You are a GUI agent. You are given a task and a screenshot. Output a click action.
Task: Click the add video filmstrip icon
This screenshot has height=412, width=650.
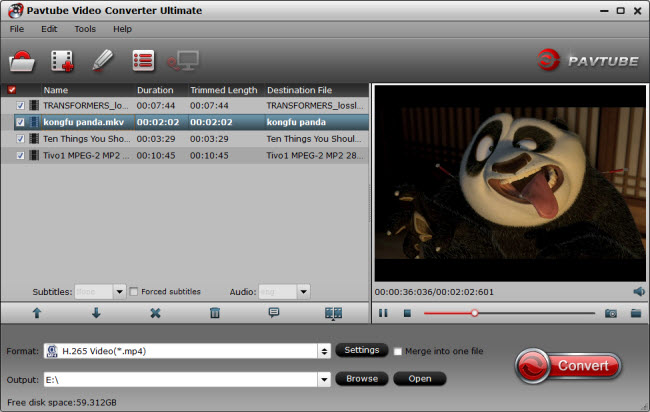point(64,60)
